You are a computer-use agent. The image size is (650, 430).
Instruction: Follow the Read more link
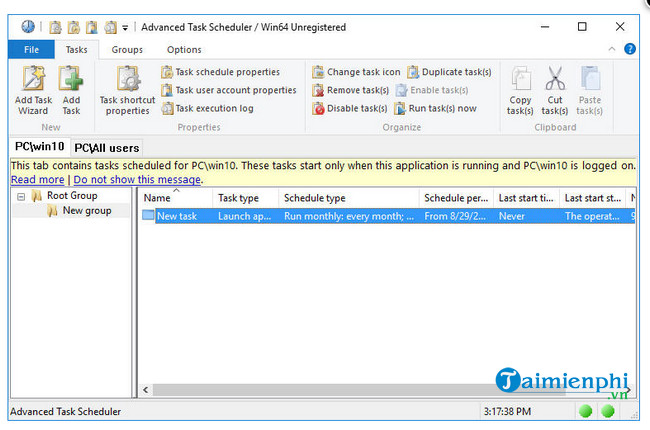pyautogui.click(x=38, y=180)
